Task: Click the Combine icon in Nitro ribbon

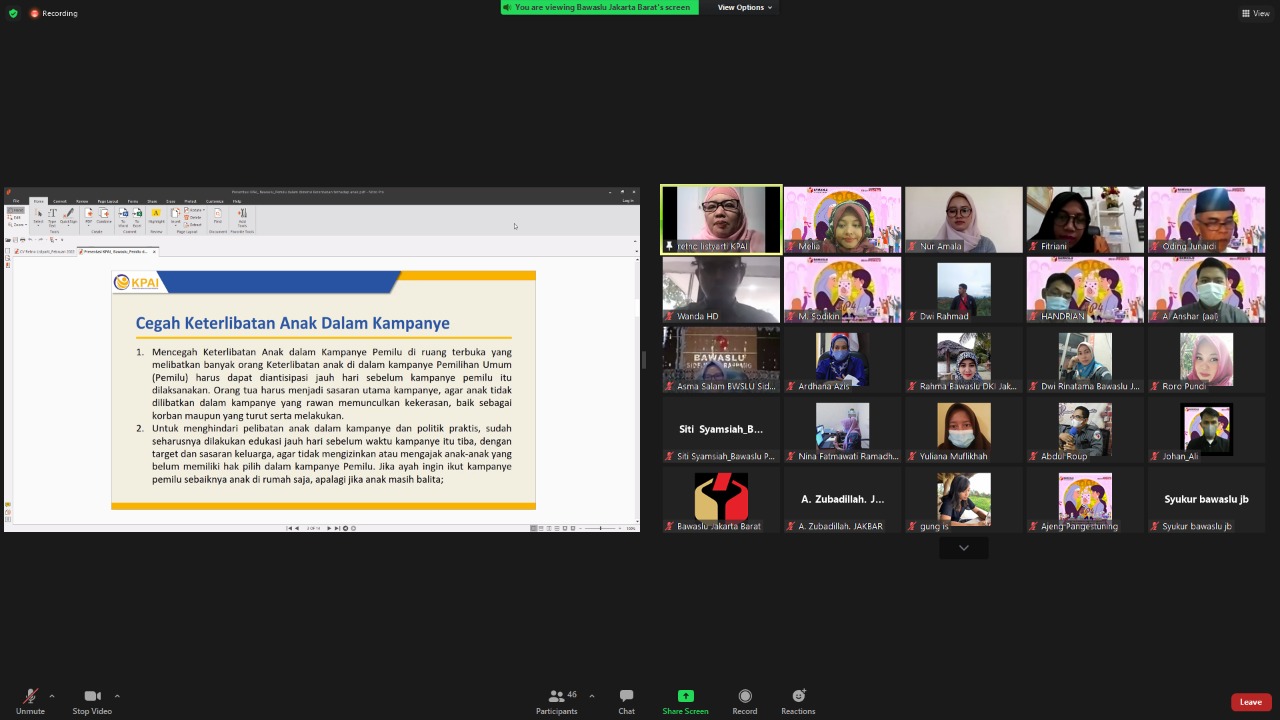Action: [x=104, y=216]
